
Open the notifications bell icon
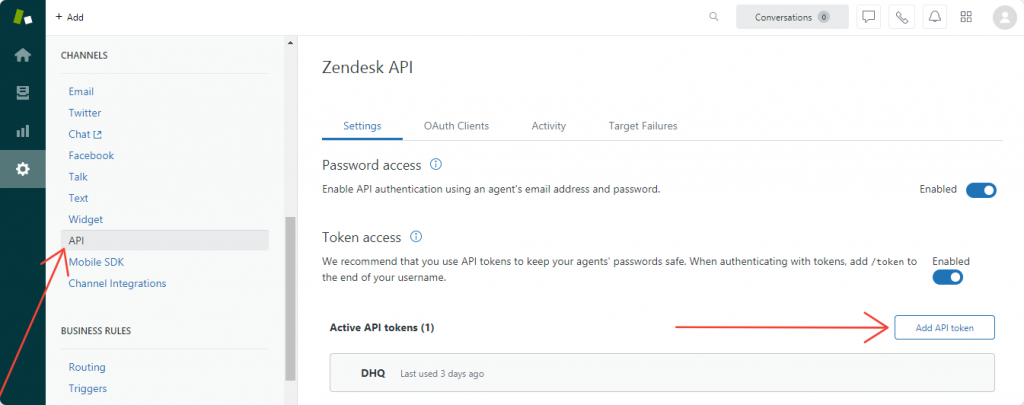(x=933, y=17)
